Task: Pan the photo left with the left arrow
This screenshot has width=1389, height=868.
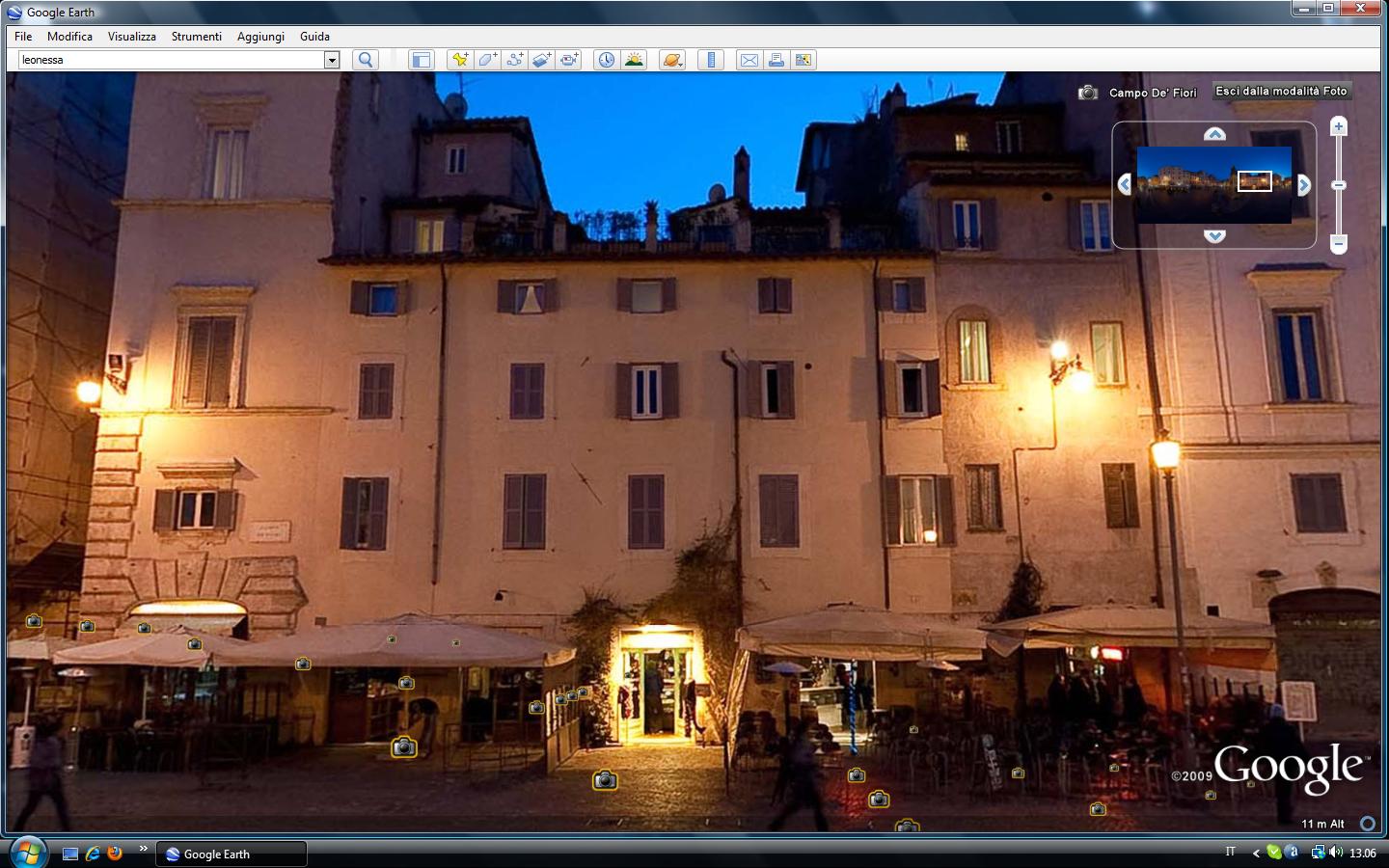Action: (x=1125, y=184)
